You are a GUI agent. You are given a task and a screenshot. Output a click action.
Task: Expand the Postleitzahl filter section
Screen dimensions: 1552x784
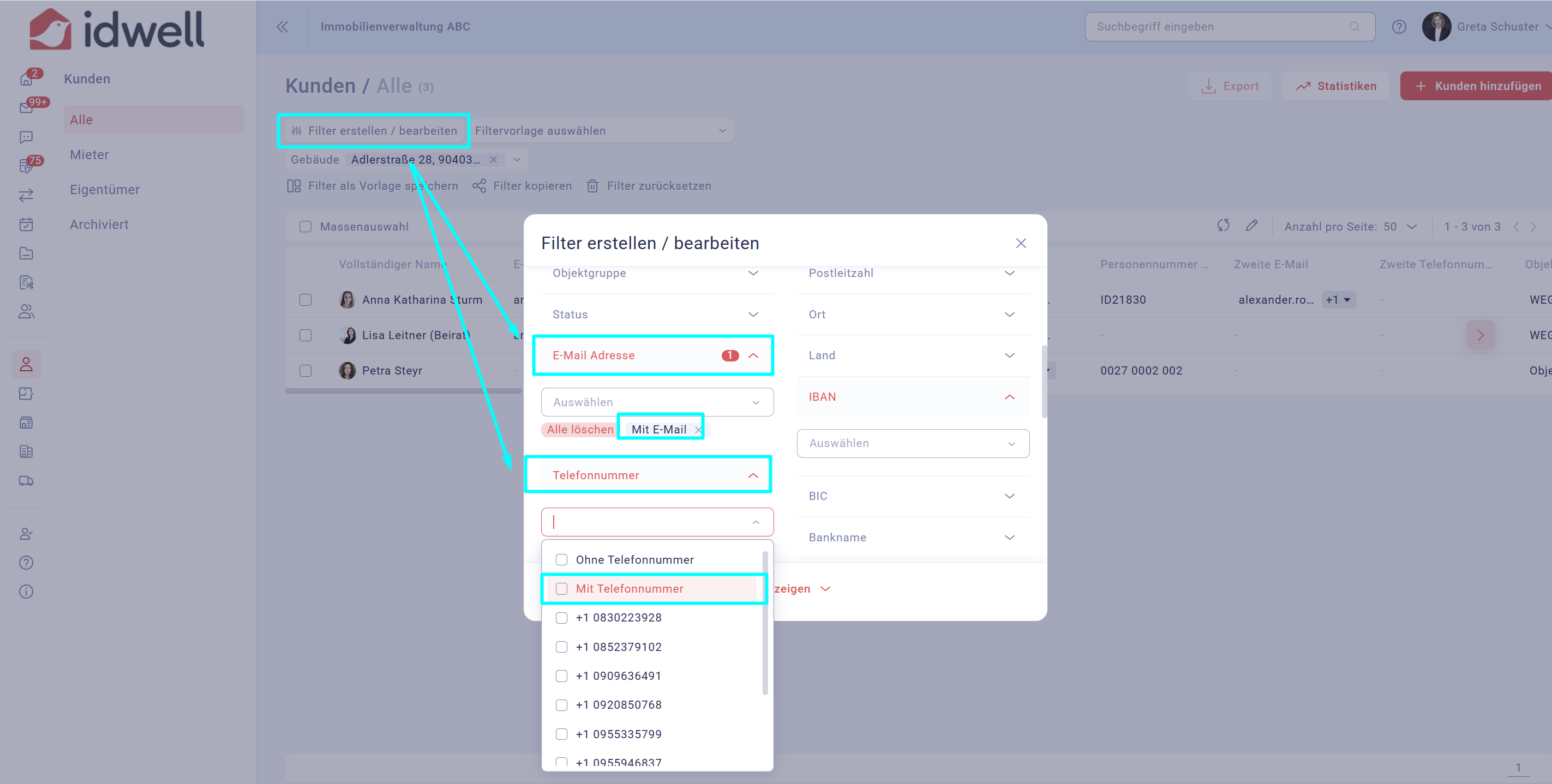(913, 273)
